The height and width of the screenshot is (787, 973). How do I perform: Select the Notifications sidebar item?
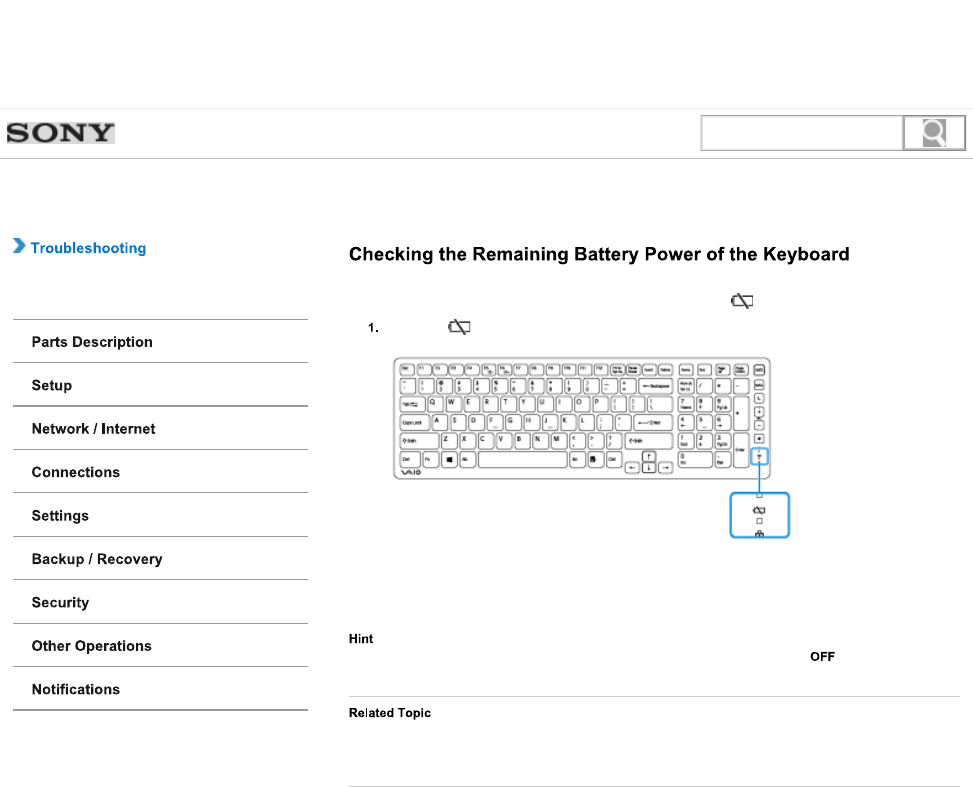(x=76, y=689)
